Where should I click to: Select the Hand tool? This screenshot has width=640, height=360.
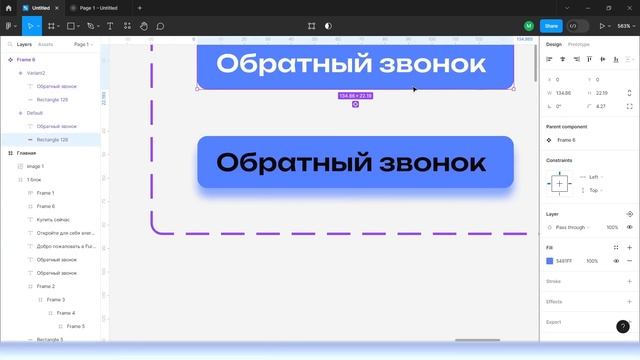click(144, 26)
